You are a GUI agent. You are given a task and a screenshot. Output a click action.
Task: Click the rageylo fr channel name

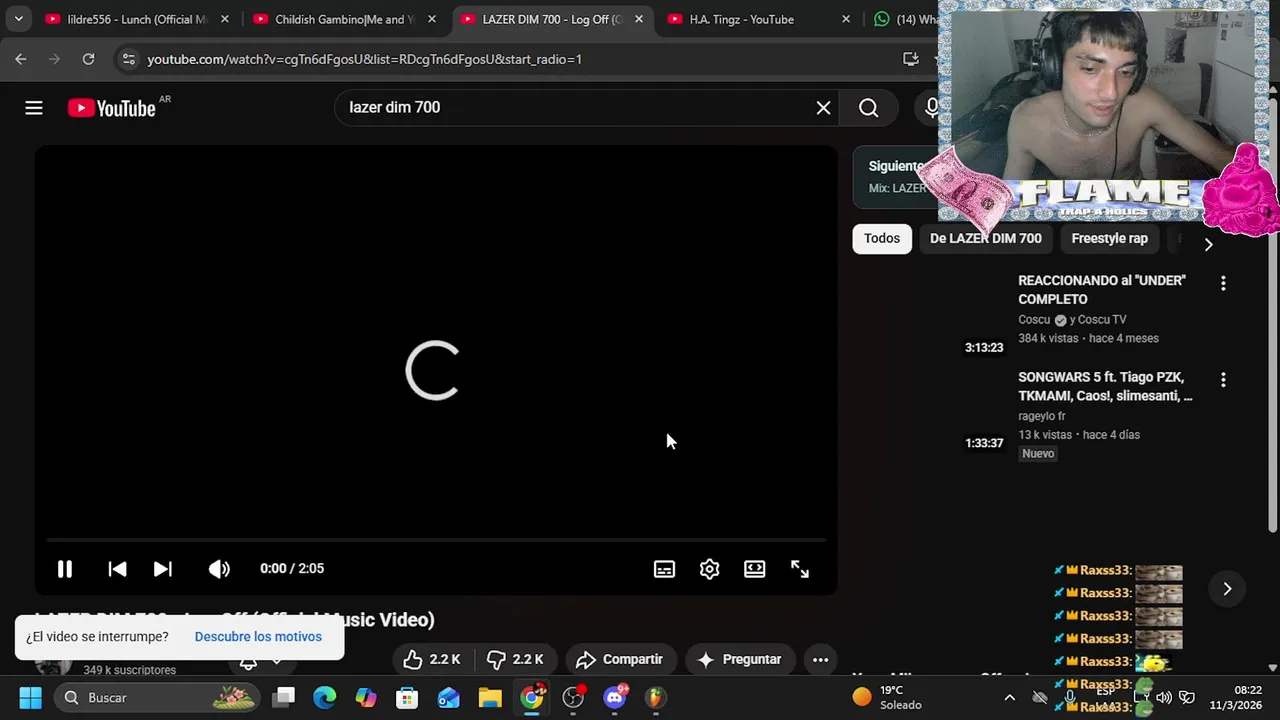point(1041,416)
